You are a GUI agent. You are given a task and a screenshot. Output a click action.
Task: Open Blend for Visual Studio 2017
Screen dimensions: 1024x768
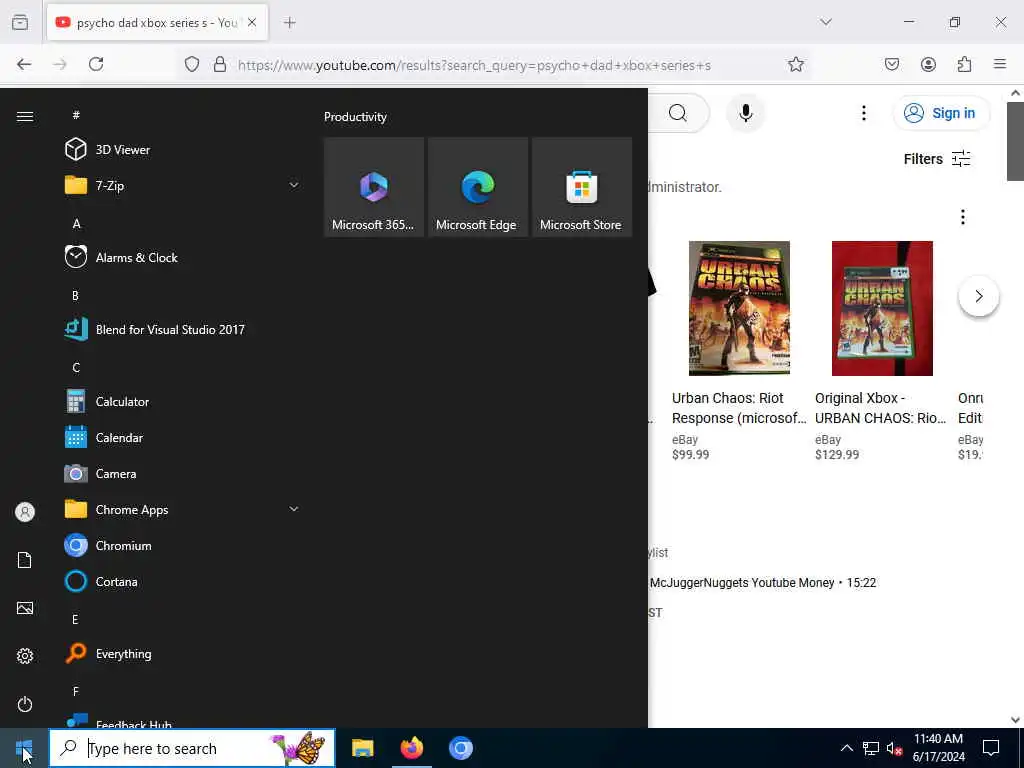(183, 329)
